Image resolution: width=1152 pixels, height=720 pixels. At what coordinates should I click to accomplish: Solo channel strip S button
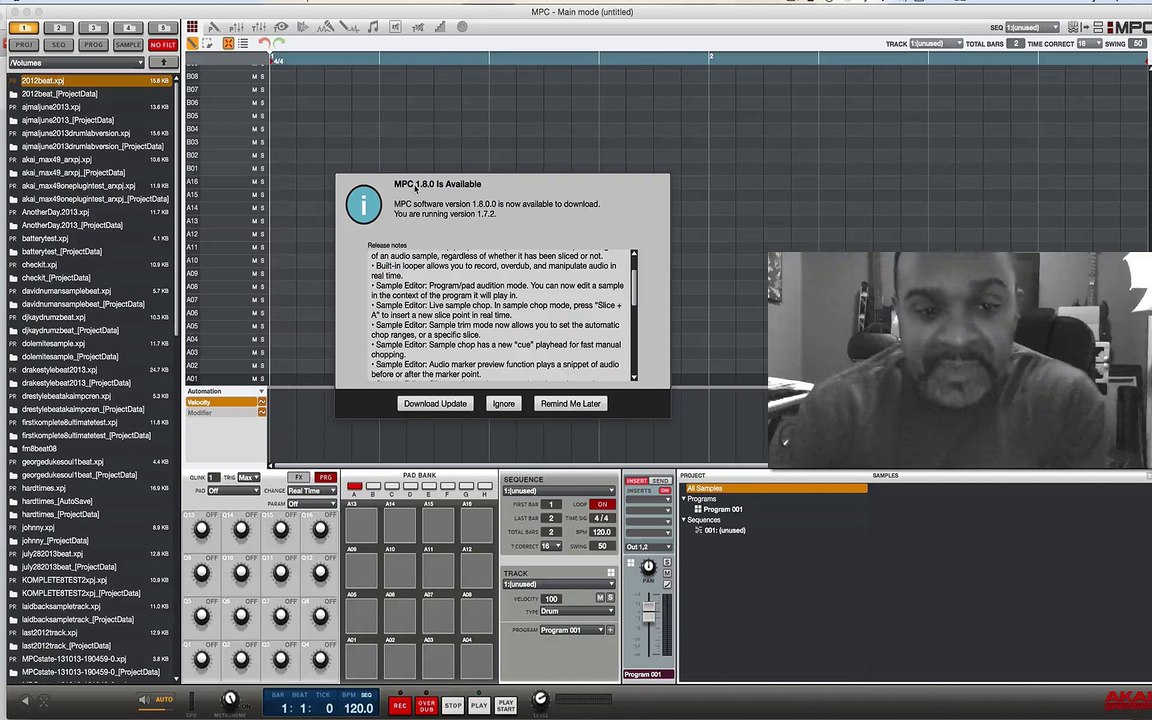point(667,562)
